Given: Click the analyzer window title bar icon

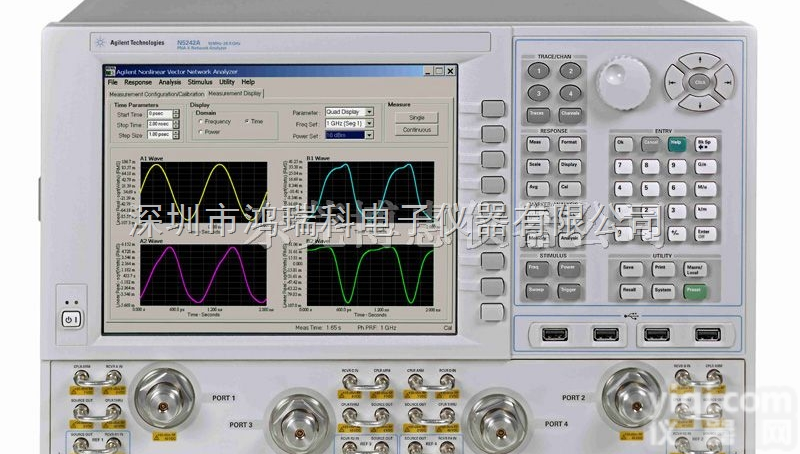Looking at the screenshot, I should tap(110, 72).
